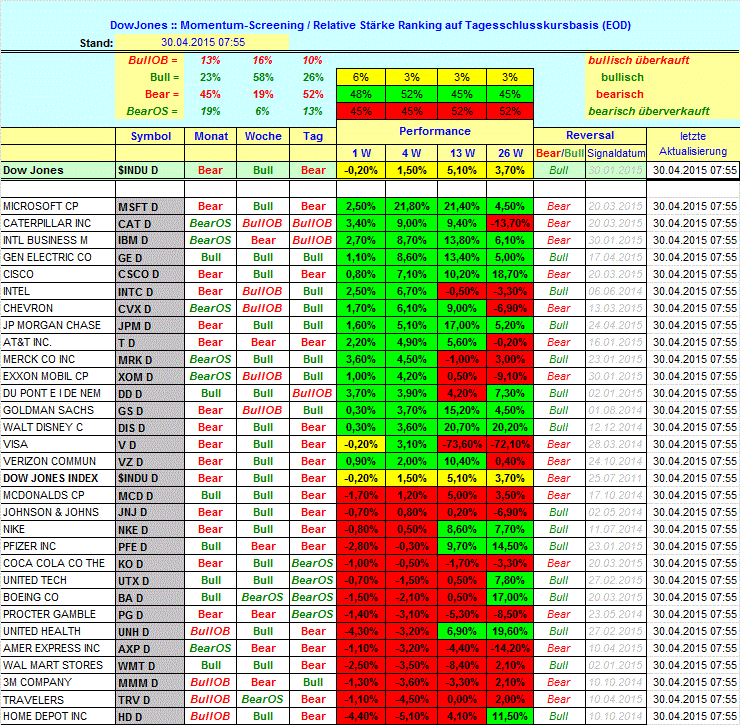Image resolution: width=740 pixels, height=725 pixels.
Task: Select the Symbol column header
Action: (151, 136)
